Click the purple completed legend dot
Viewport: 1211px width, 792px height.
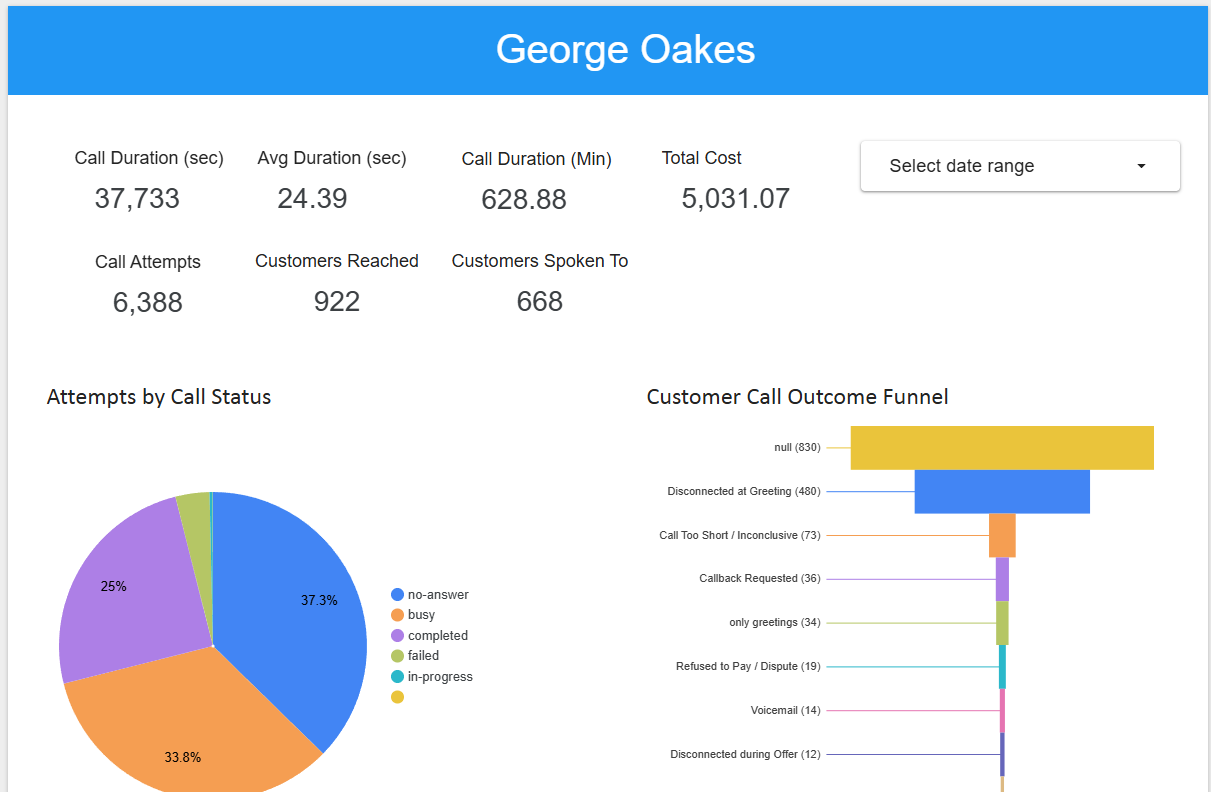tap(397, 635)
